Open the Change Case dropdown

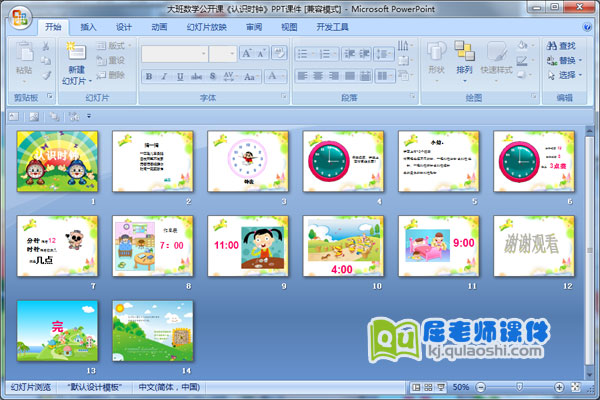click(251, 76)
